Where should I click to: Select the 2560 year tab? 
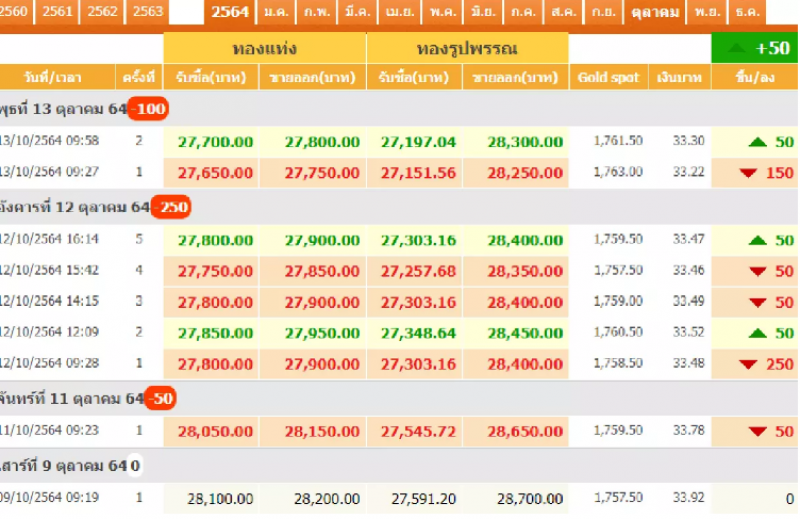click(16, 12)
